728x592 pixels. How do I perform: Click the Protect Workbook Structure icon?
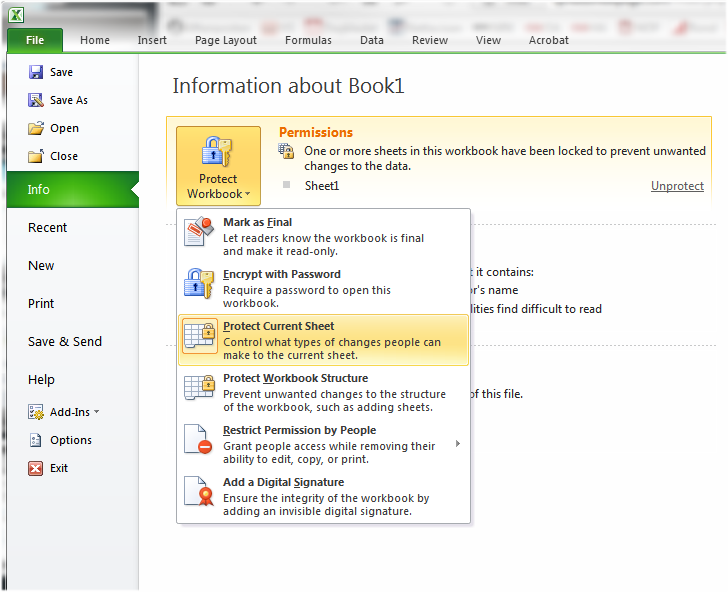[200, 388]
